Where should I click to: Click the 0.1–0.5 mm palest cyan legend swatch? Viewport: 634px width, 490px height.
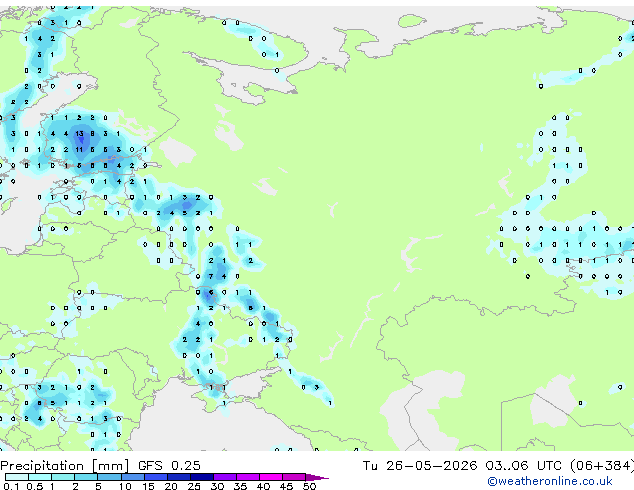click(x=17, y=477)
